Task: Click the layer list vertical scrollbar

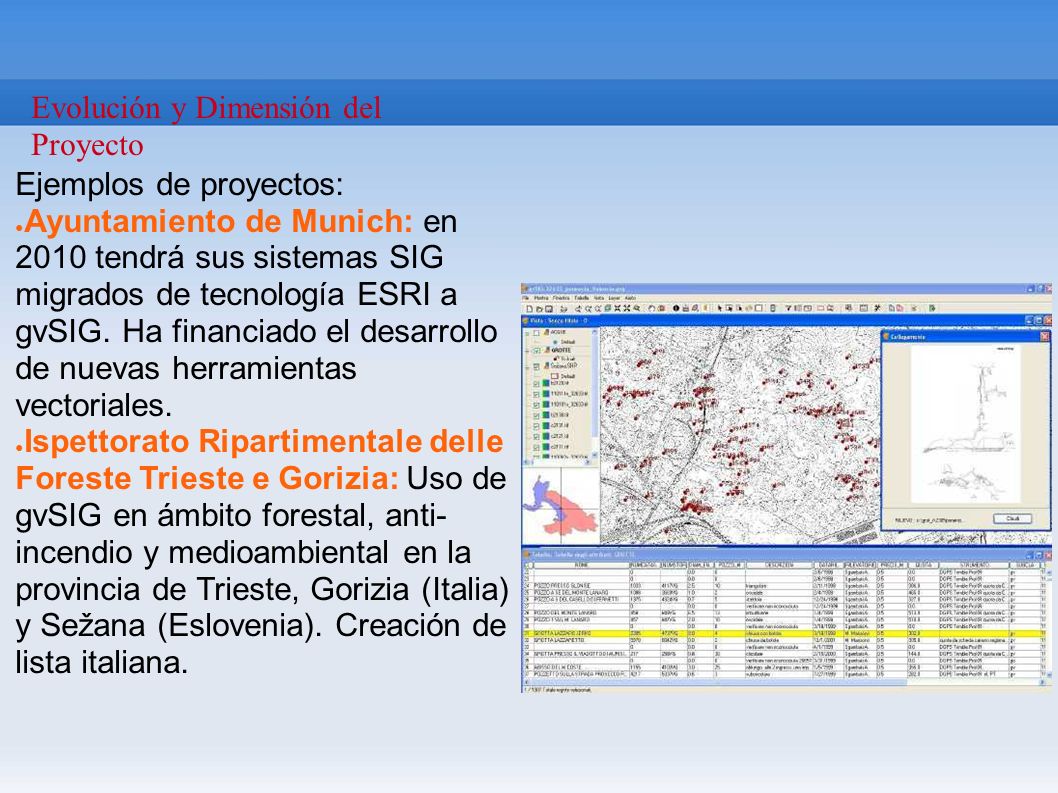Action: 594,395
